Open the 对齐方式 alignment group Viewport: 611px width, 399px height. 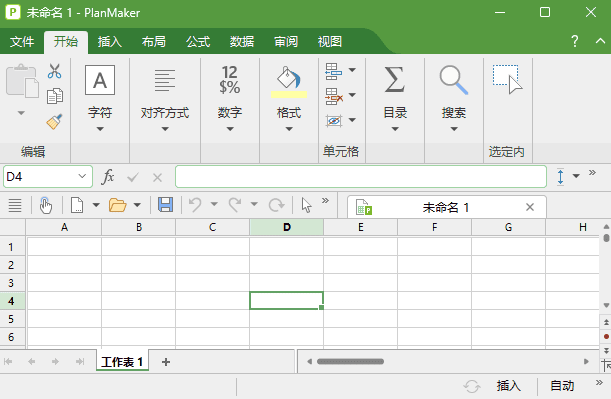[x=165, y=98]
